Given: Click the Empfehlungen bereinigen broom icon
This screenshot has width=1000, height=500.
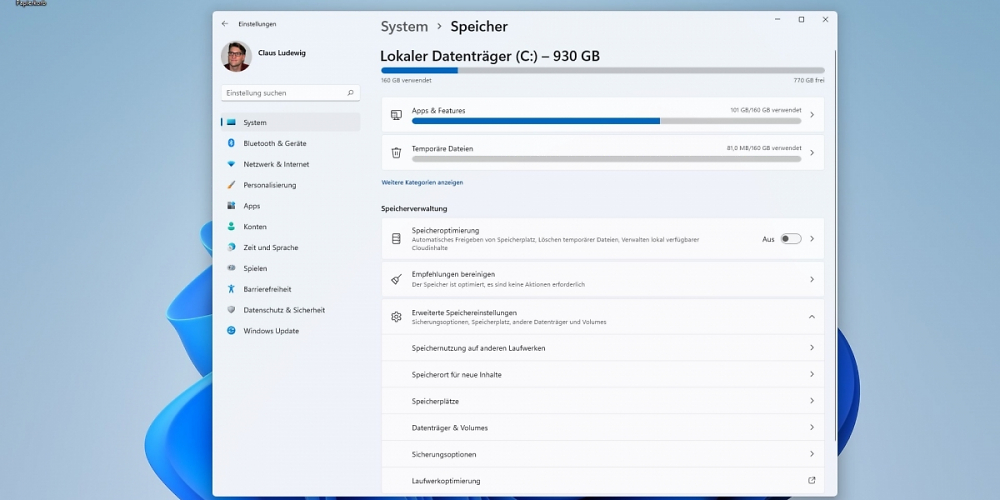Looking at the screenshot, I should tap(396, 279).
